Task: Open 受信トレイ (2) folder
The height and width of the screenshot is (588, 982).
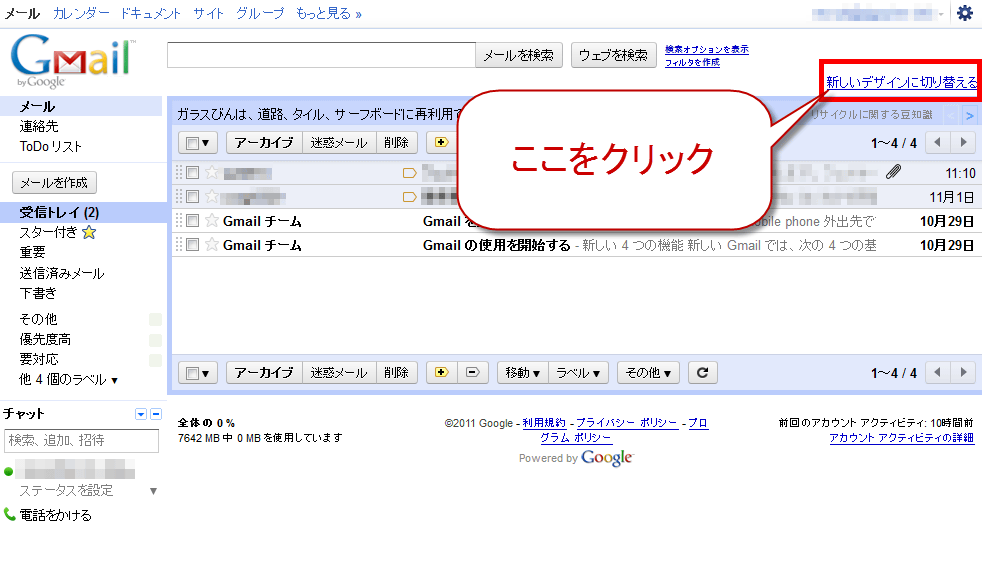Action: tap(59, 212)
